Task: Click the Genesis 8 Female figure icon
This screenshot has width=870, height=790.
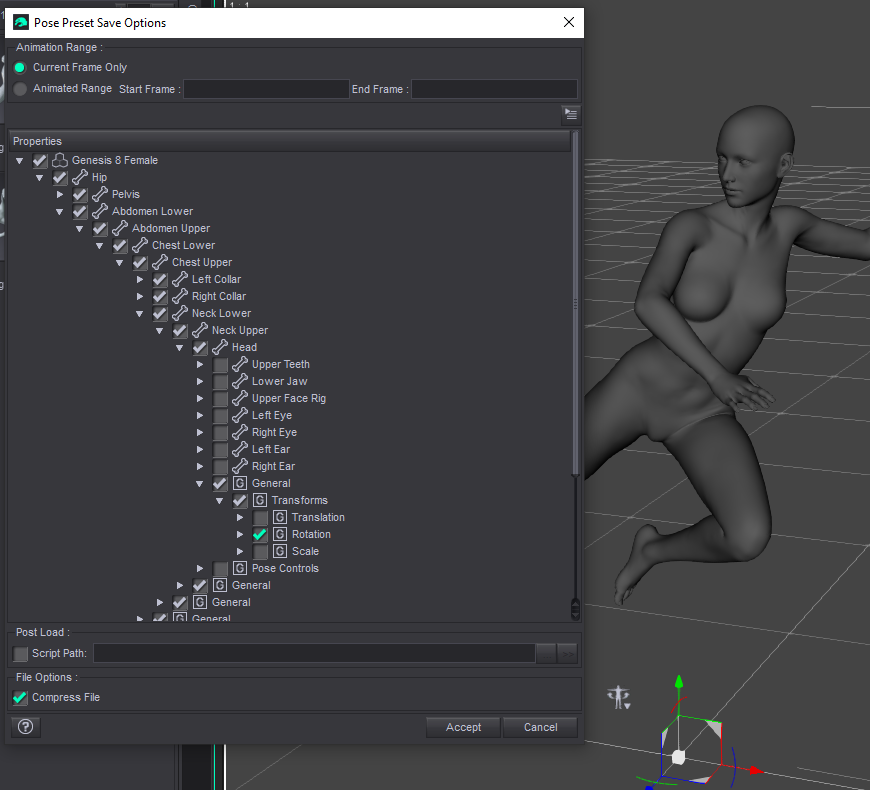Action: 60,160
